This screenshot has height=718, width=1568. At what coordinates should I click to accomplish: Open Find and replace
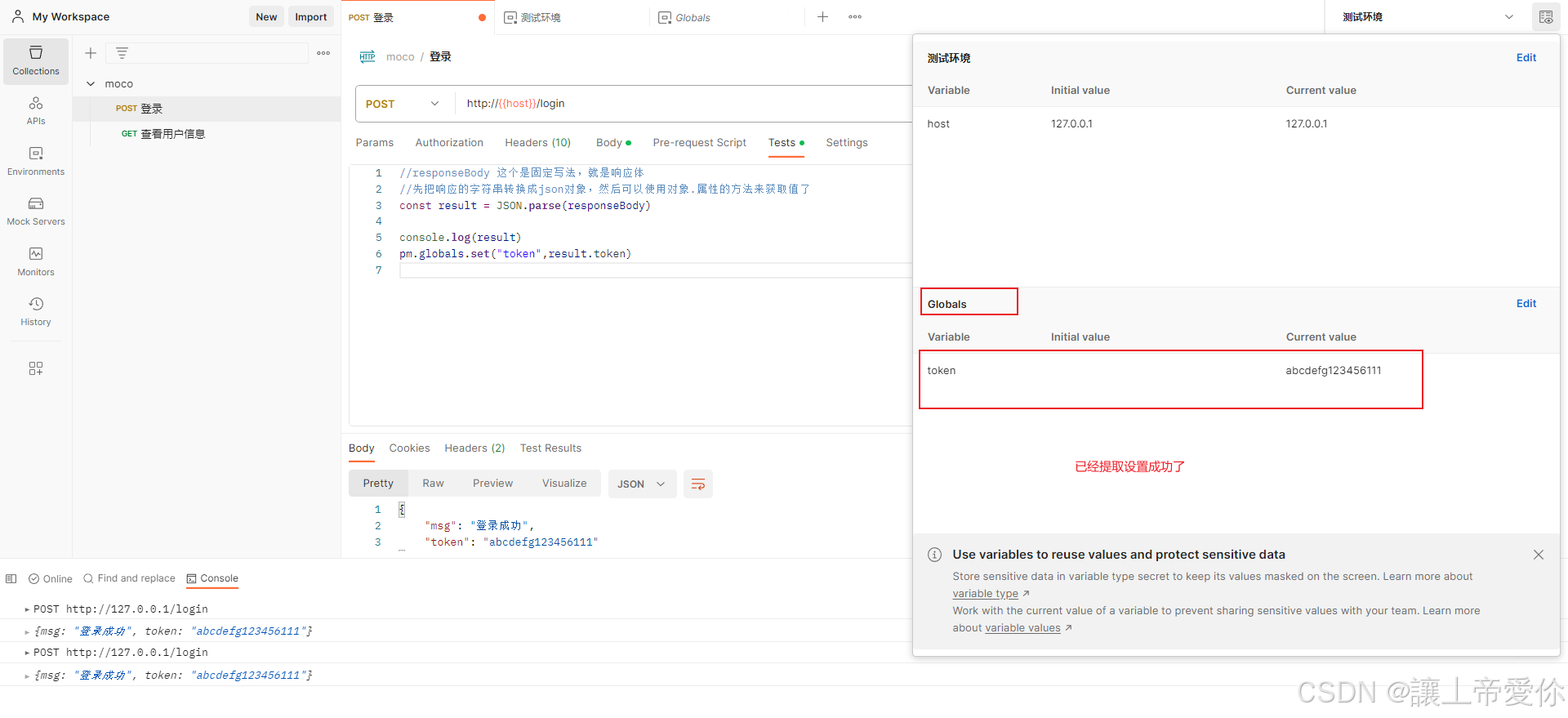(129, 578)
